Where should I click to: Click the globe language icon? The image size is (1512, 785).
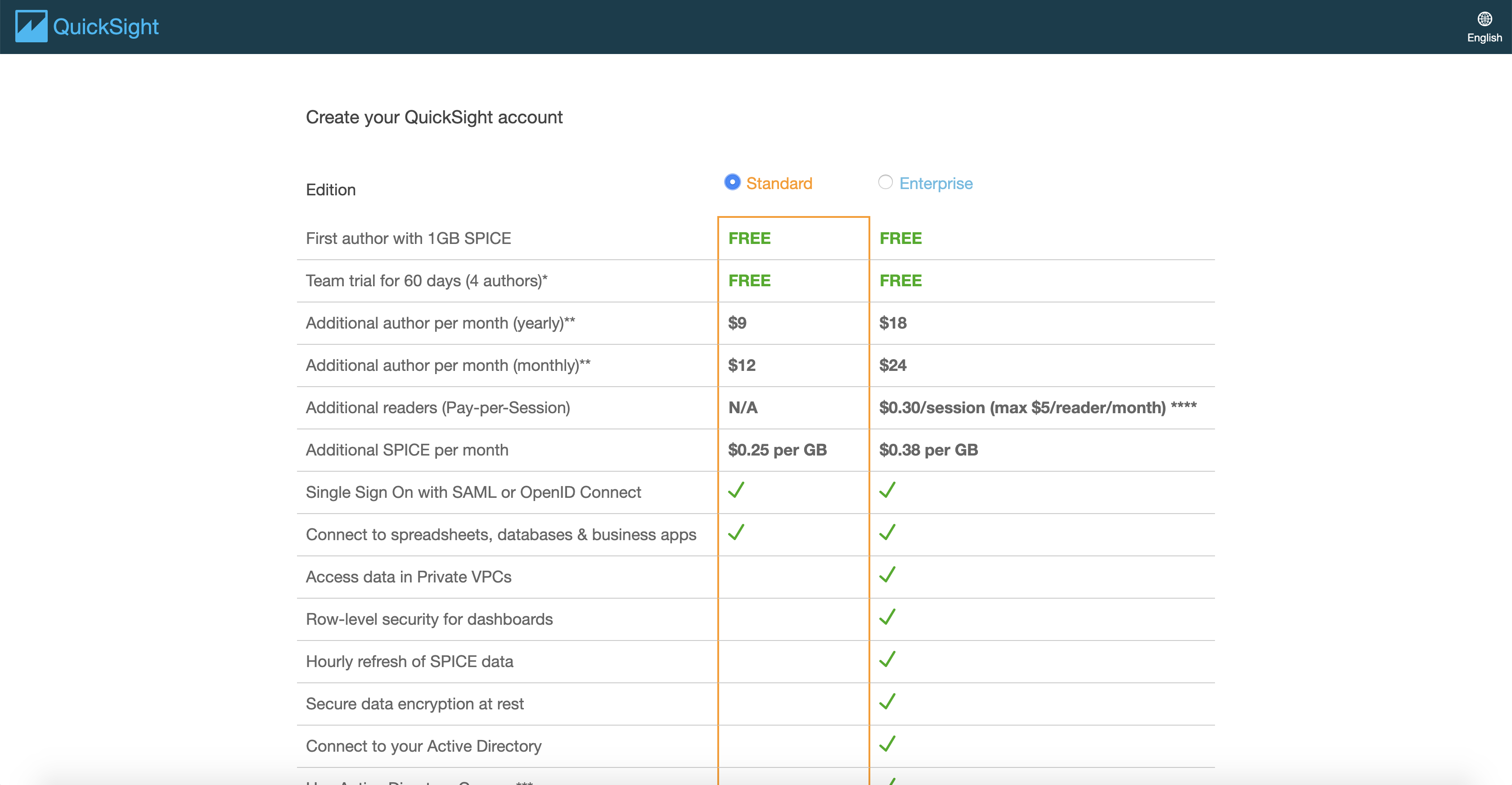pyautogui.click(x=1485, y=19)
